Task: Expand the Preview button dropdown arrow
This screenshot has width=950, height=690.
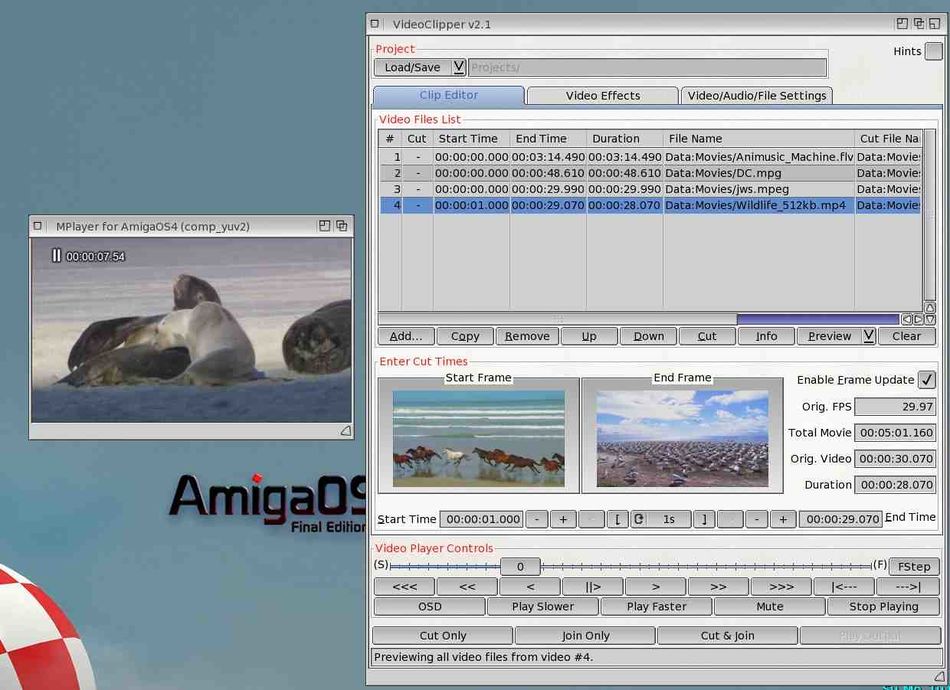Action: click(869, 336)
